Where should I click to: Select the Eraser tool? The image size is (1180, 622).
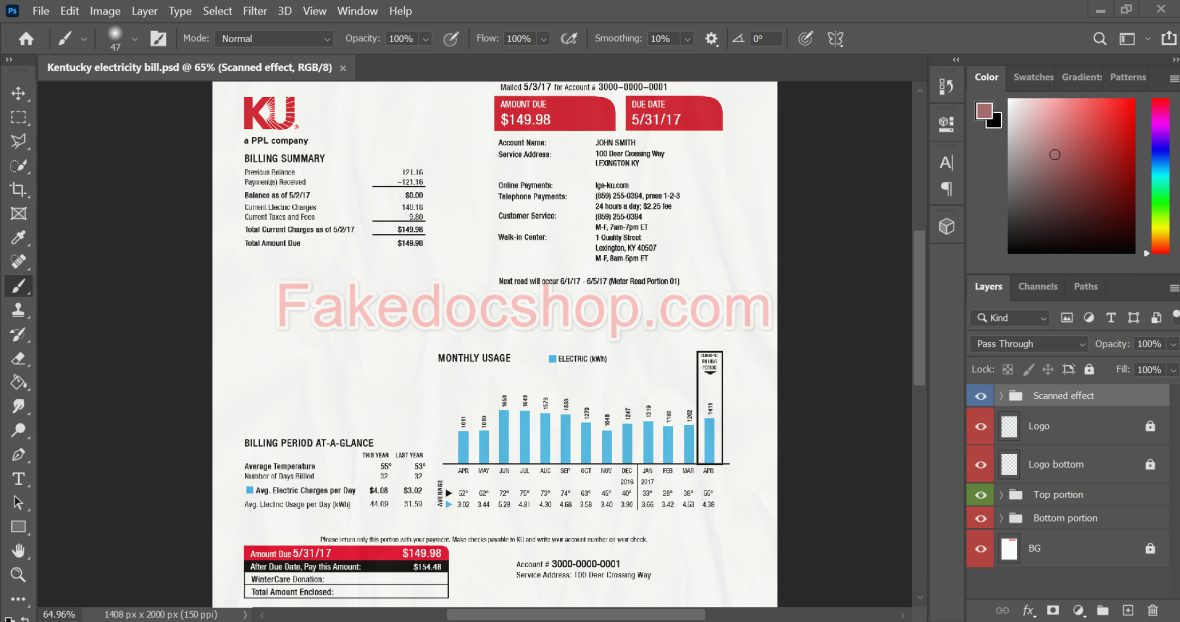[19, 358]
